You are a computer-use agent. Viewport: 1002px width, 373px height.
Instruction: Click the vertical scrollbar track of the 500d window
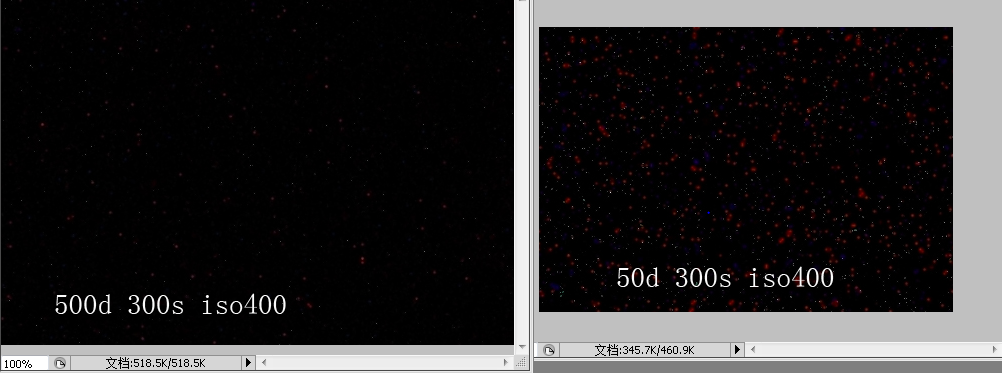522,173
